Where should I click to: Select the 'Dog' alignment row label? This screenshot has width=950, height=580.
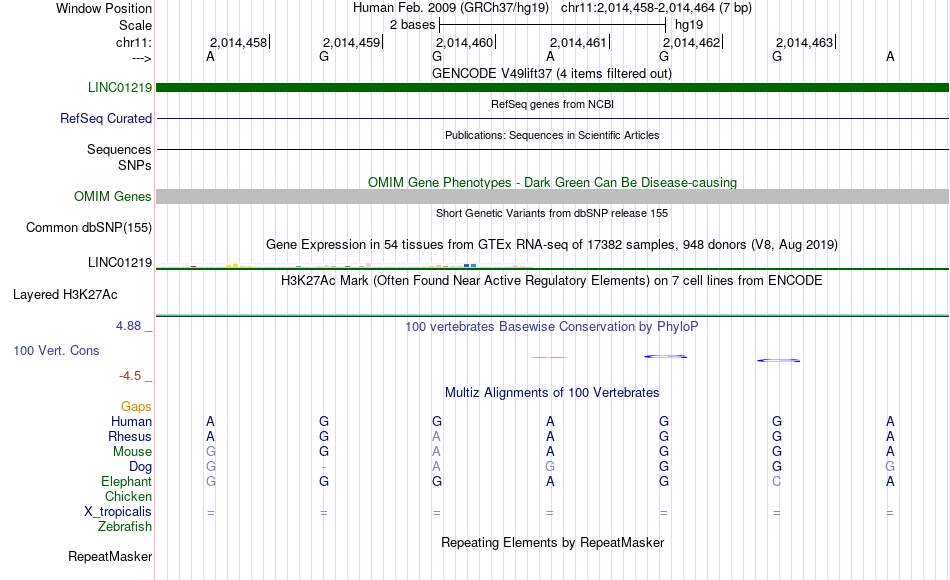[x=140, y=467]
